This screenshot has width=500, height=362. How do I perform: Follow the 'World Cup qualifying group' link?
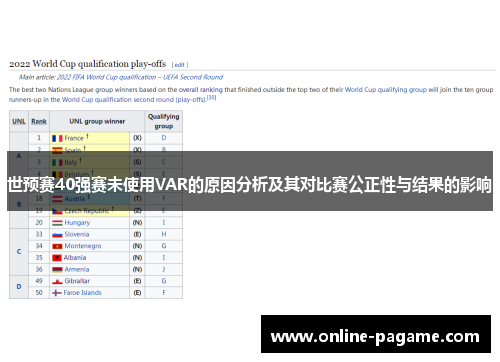(x=386, y=90)
